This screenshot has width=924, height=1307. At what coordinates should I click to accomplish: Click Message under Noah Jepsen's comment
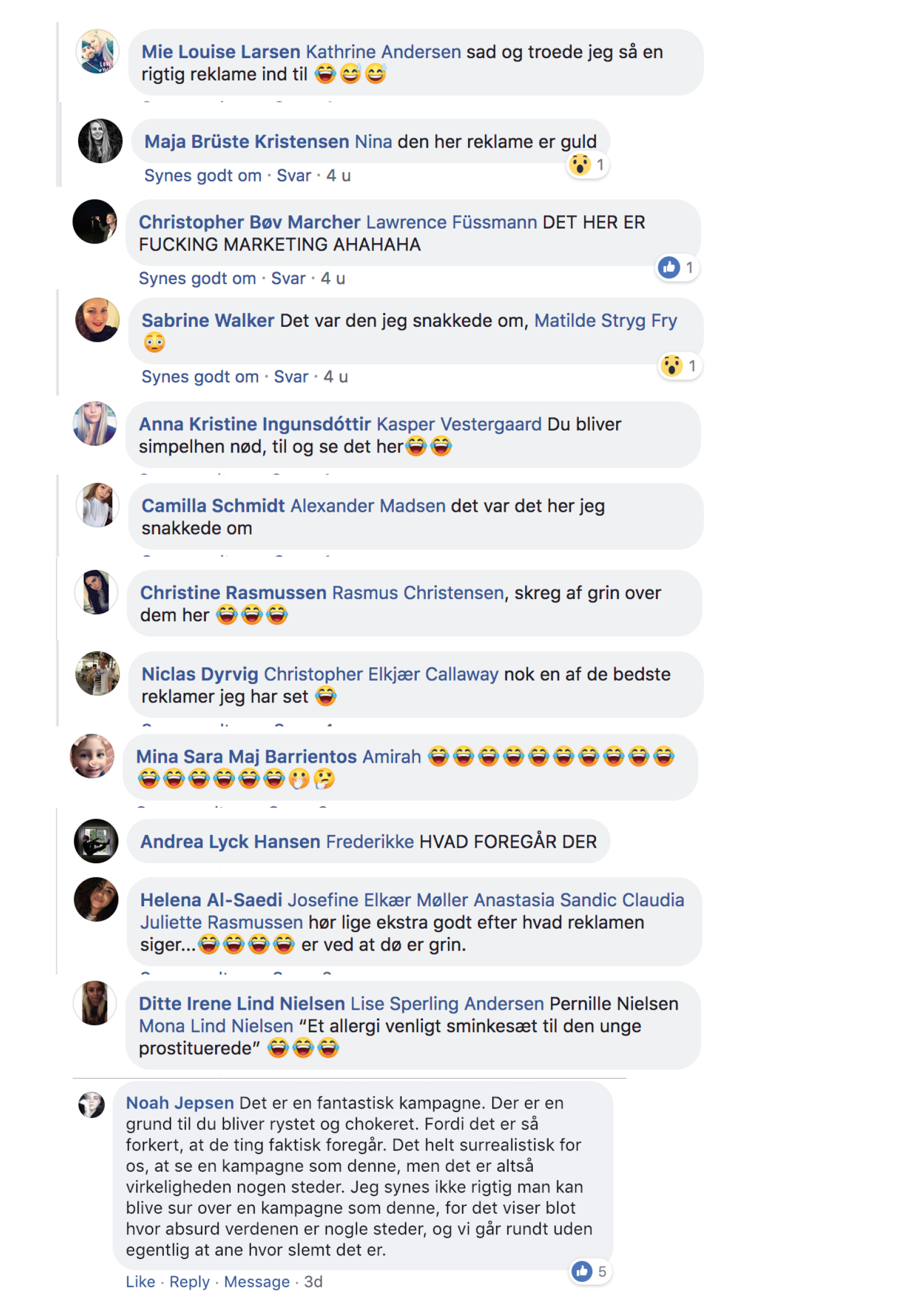[256, 1282]
